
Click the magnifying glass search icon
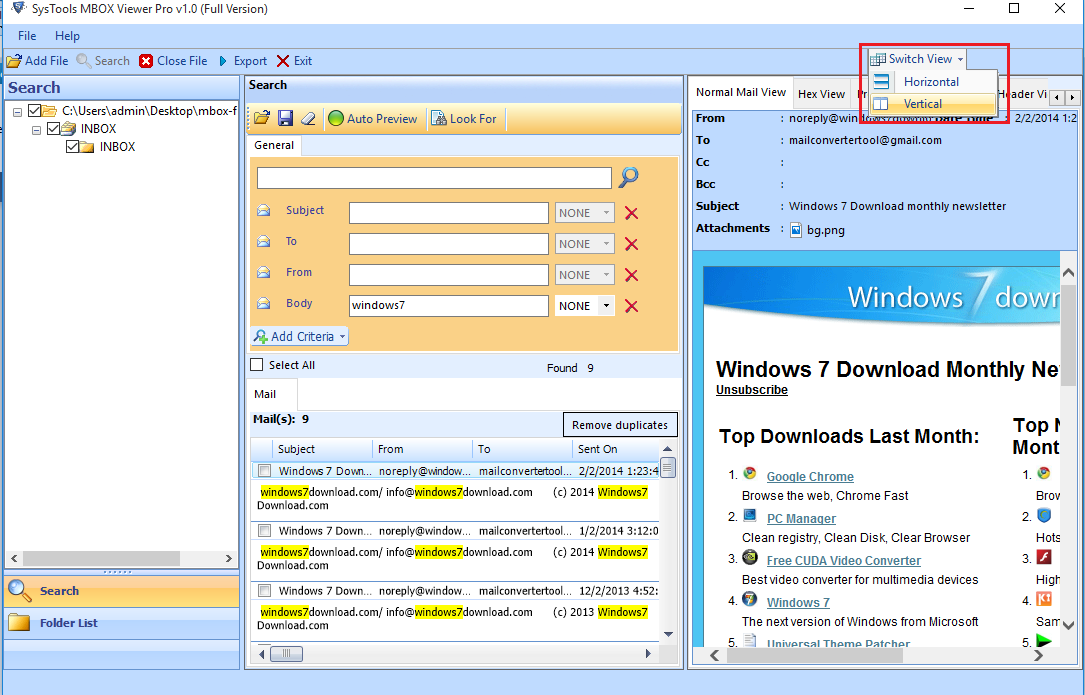click(x=628, y=178)
